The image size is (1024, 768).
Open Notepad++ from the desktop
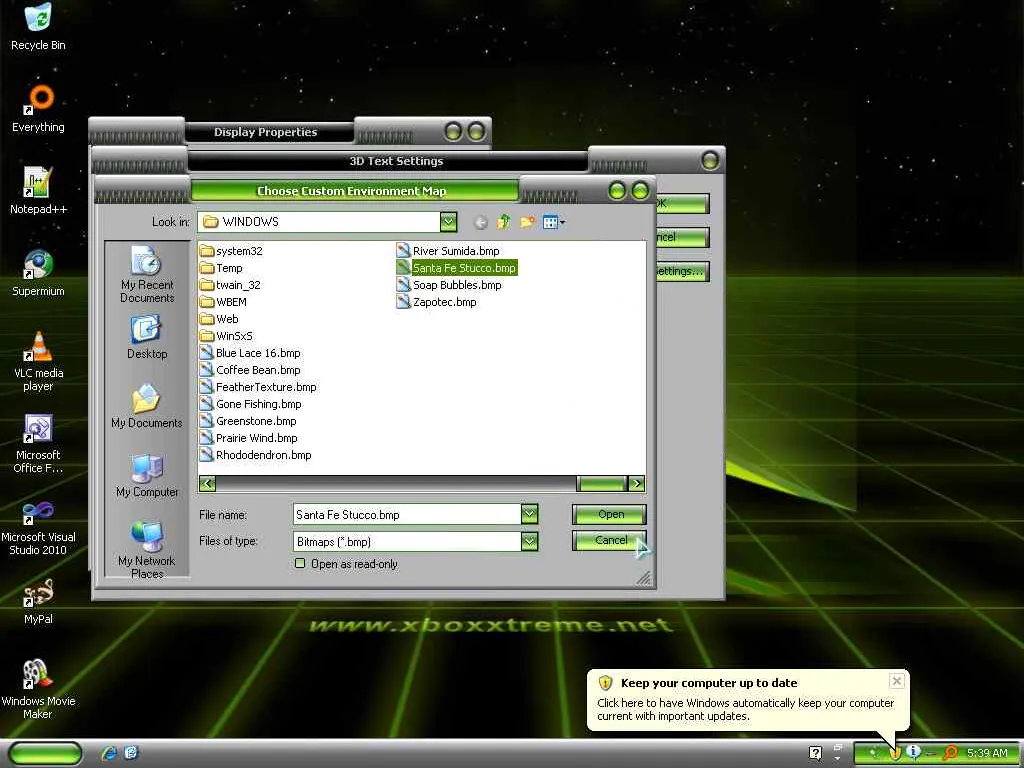tap(38, 191)
